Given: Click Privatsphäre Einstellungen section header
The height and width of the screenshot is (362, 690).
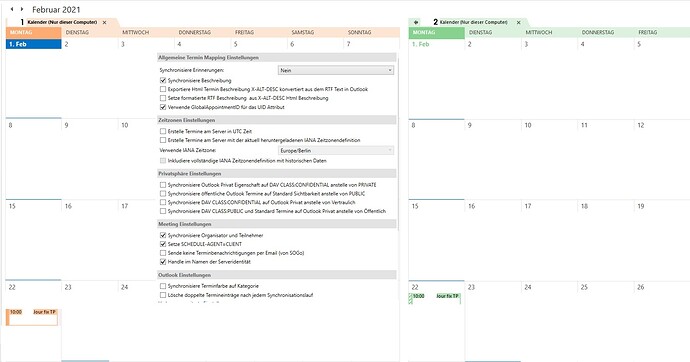Looking at the screenshot, I should tap(277, 174).
